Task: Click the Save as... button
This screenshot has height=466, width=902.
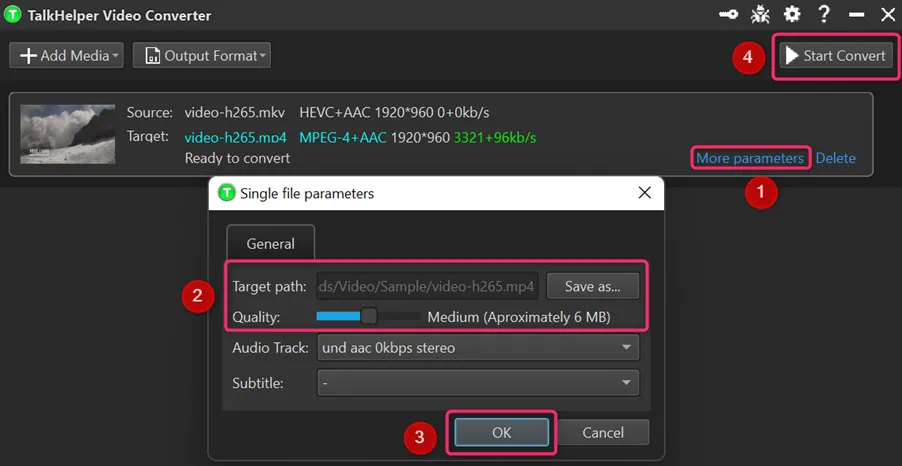Action: click(593, 286)
